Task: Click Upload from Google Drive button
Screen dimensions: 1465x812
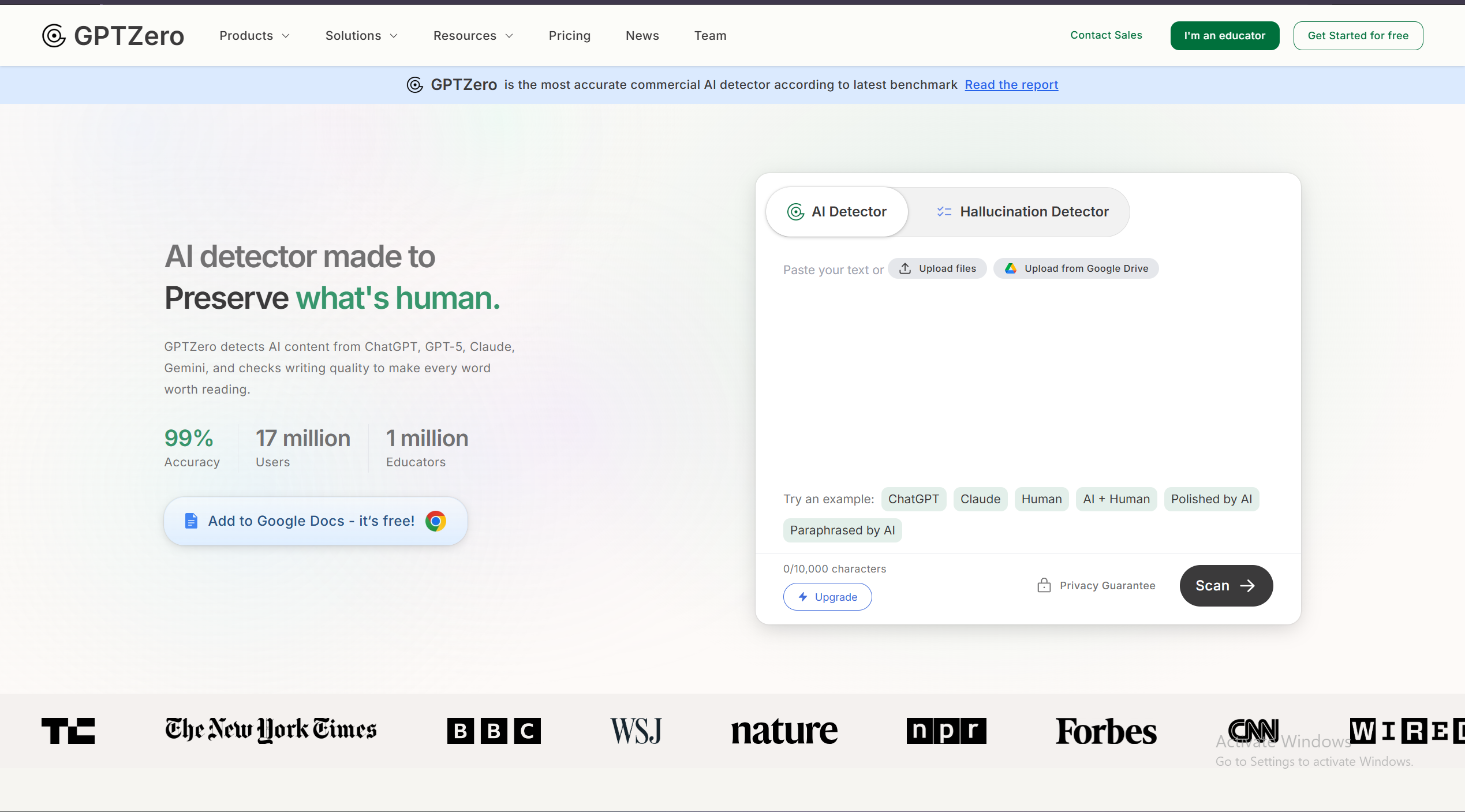Action: point(1076,268)
